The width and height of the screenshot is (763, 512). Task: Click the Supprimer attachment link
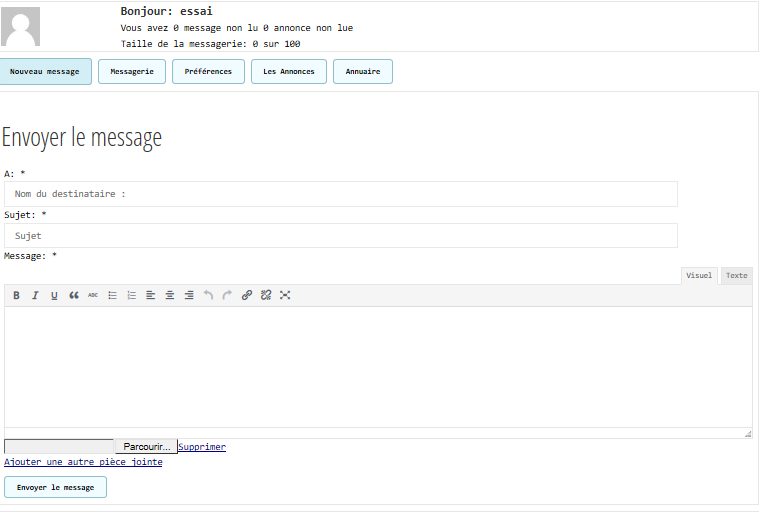(202, 447)
